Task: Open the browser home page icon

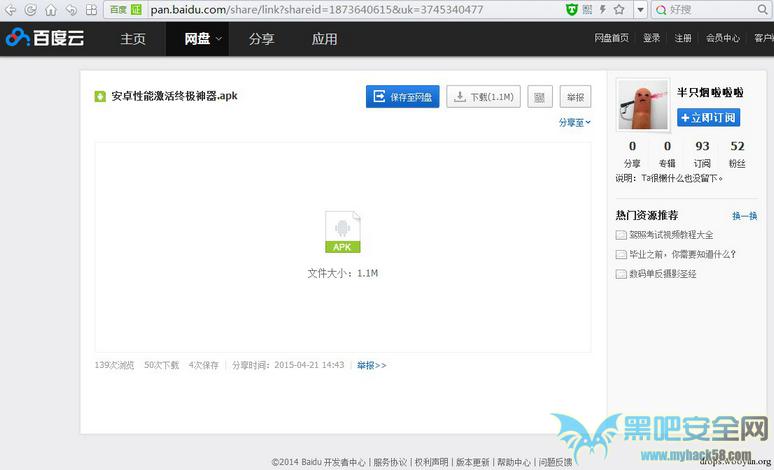Action: point(51,9)
